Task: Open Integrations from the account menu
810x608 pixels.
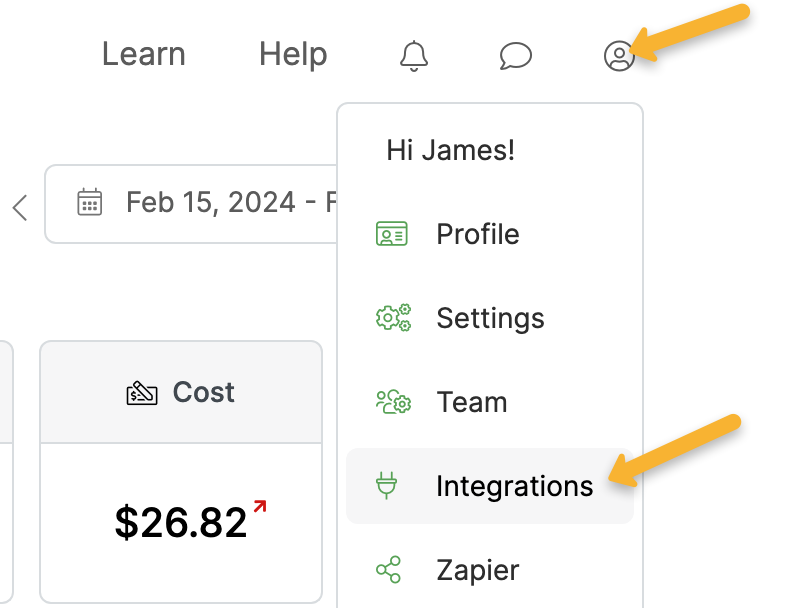Action: [x=514, y=486]
